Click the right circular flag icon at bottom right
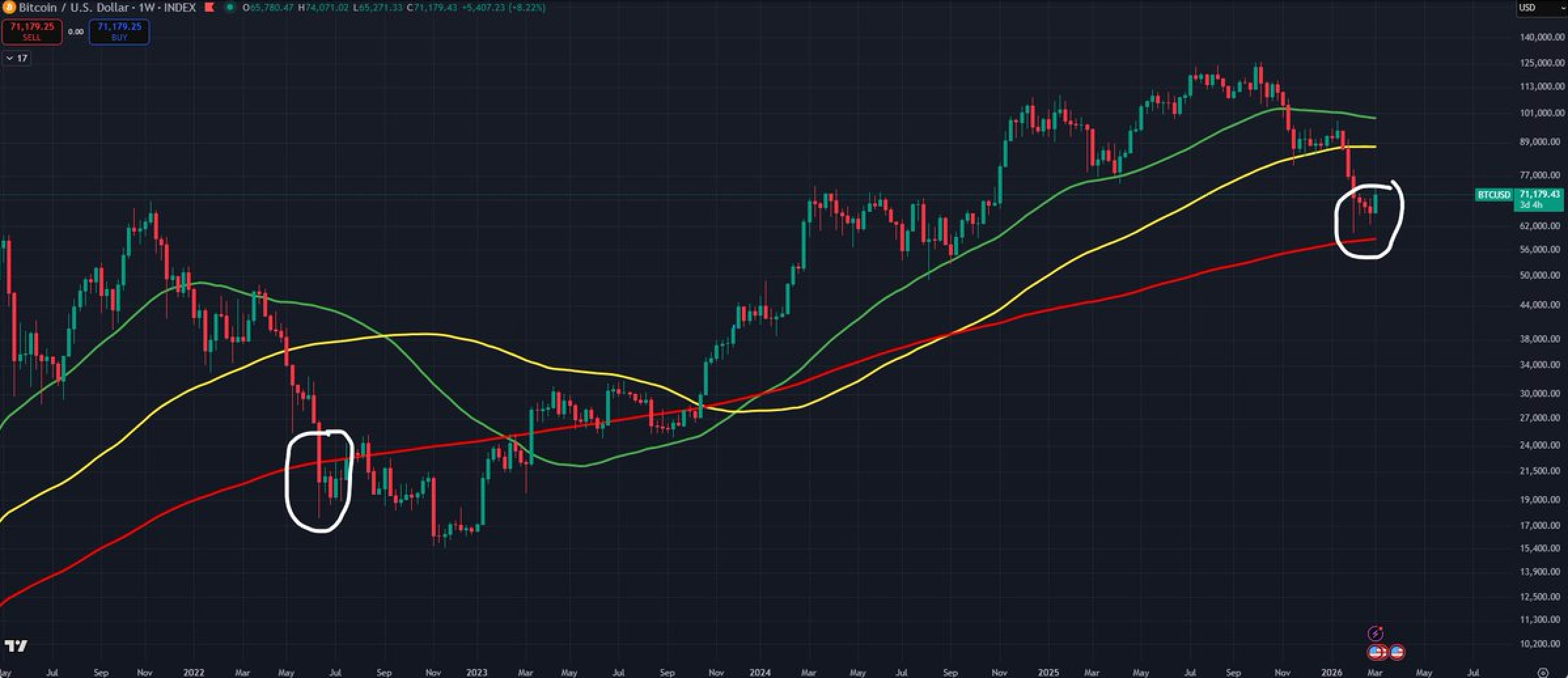This screenshot has width=1568, height=678. [1397, 652]
